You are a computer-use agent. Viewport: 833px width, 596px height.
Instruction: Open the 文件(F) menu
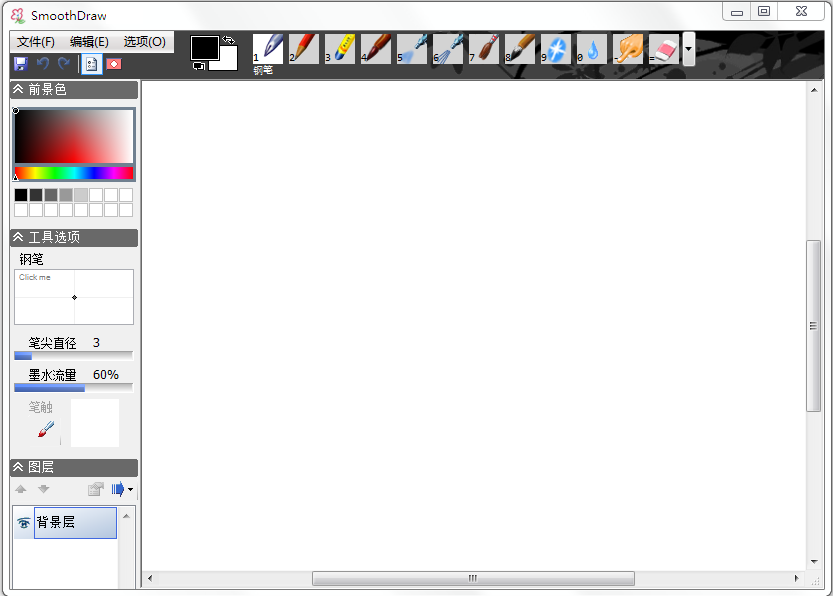36,41
